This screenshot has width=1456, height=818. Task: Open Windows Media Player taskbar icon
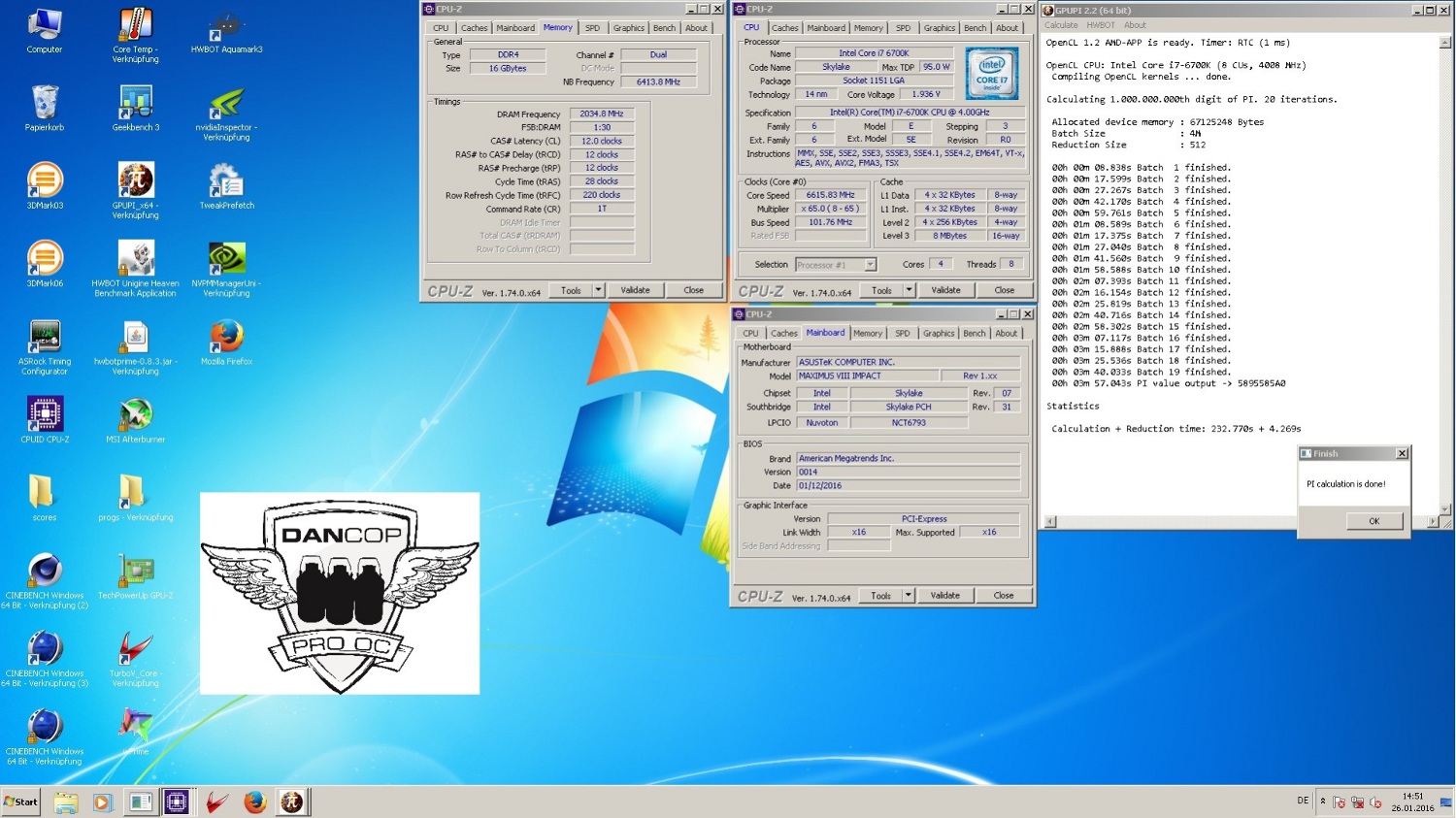pos(102,802)
